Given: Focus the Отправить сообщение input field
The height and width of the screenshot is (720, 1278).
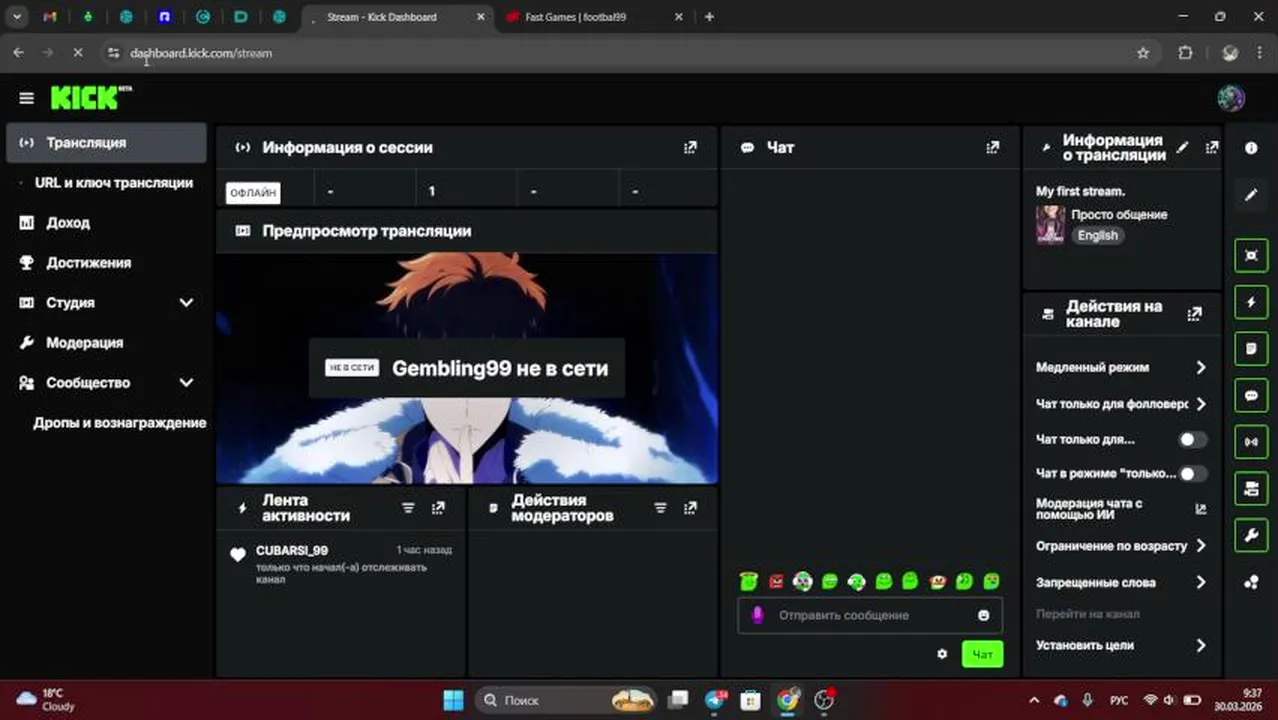Looking at the screenshot, I should (870, 615).
